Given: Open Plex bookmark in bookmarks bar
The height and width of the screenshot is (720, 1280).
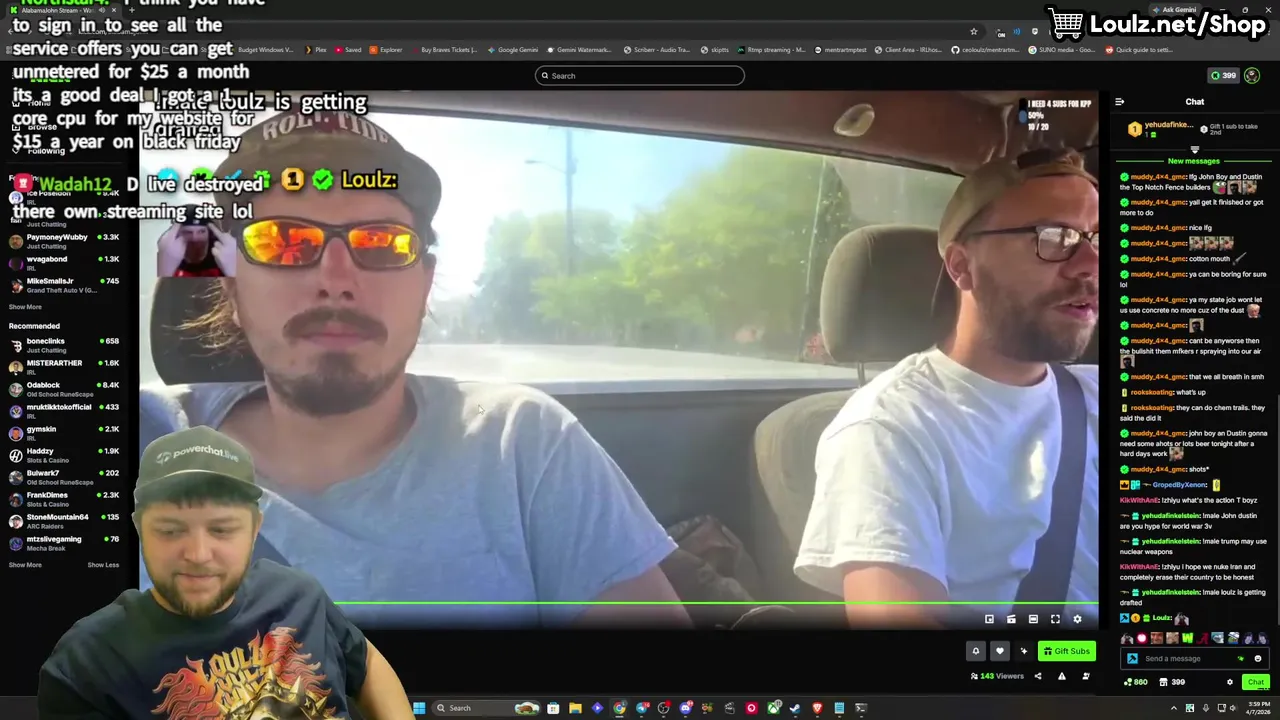Looking at the screenshot, I should [316, 49].
